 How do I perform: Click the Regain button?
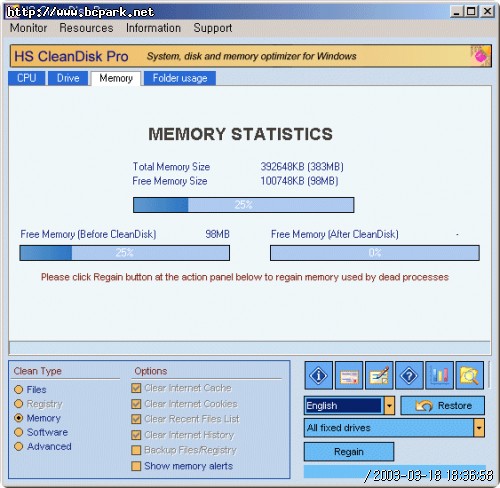coord(349,452)
